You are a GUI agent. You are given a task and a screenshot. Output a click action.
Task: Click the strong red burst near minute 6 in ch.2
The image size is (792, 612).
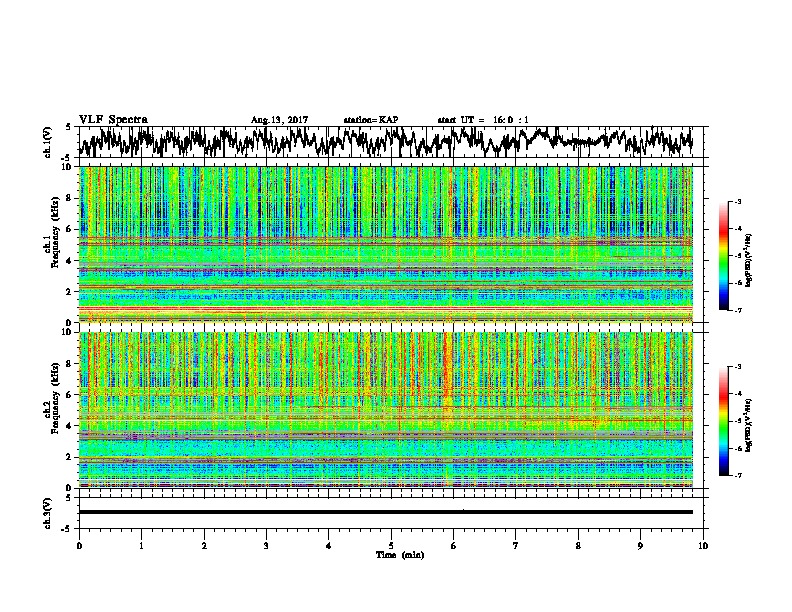coord(446,371)
